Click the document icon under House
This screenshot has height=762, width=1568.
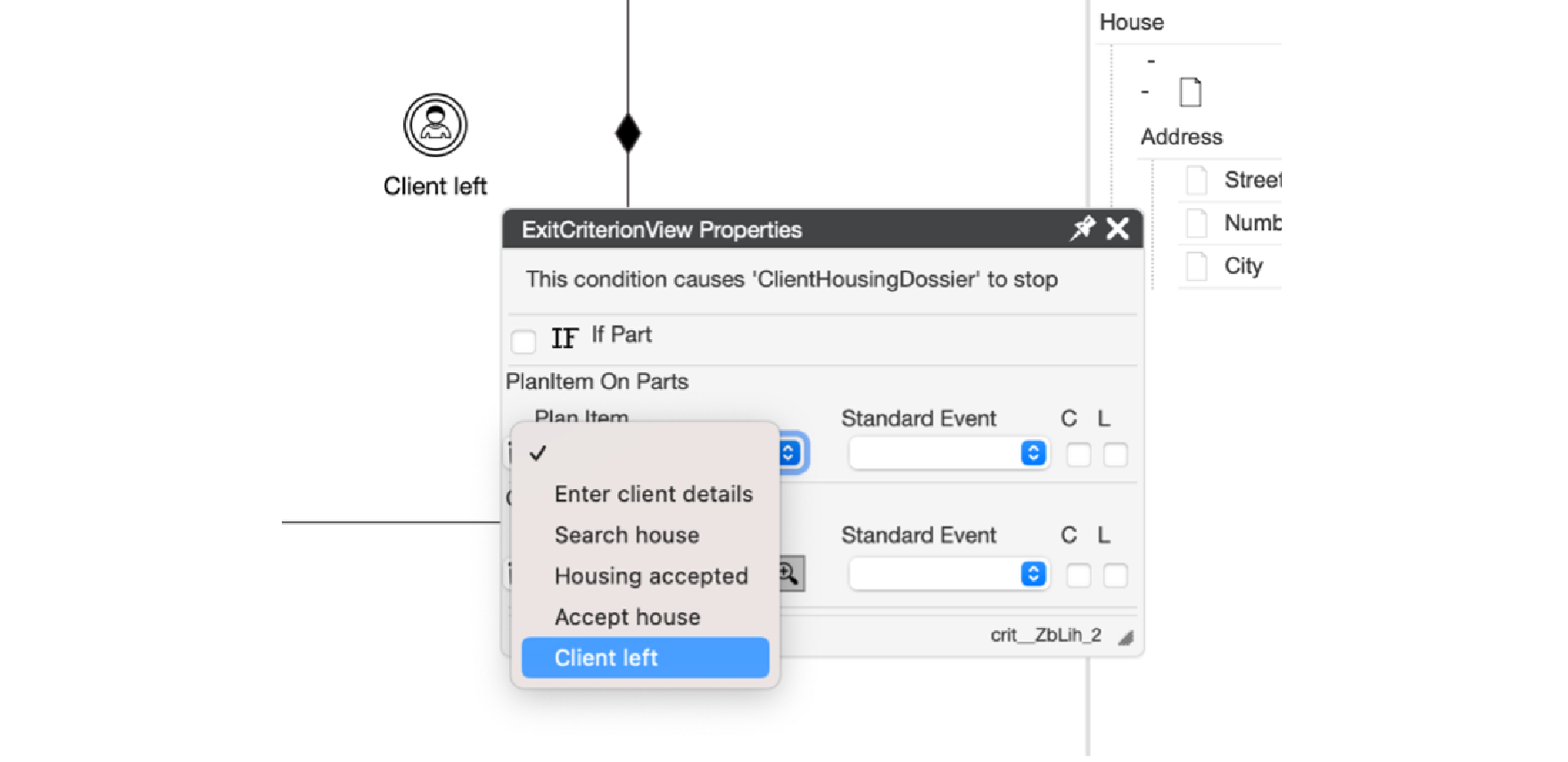point(1190,92)
